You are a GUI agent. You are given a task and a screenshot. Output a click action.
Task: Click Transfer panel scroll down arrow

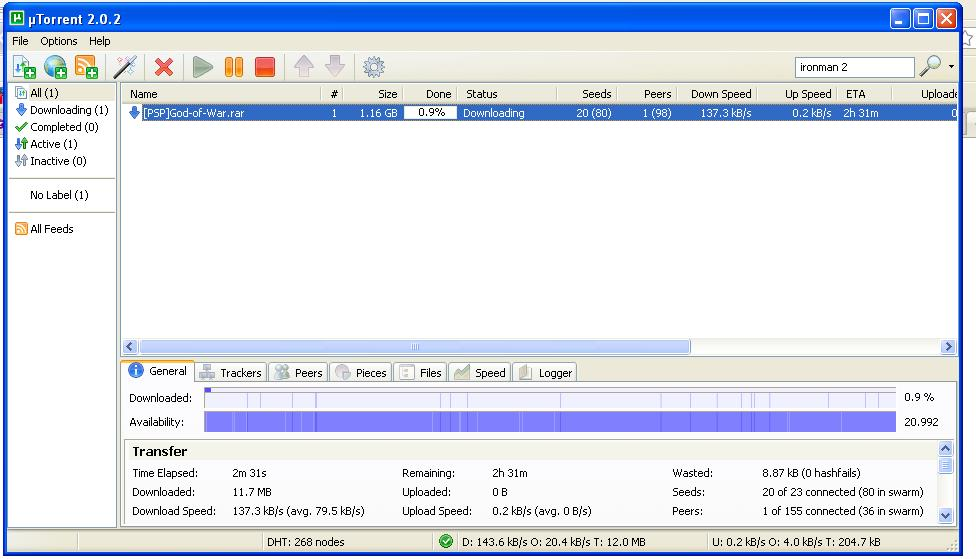[946, 515]
